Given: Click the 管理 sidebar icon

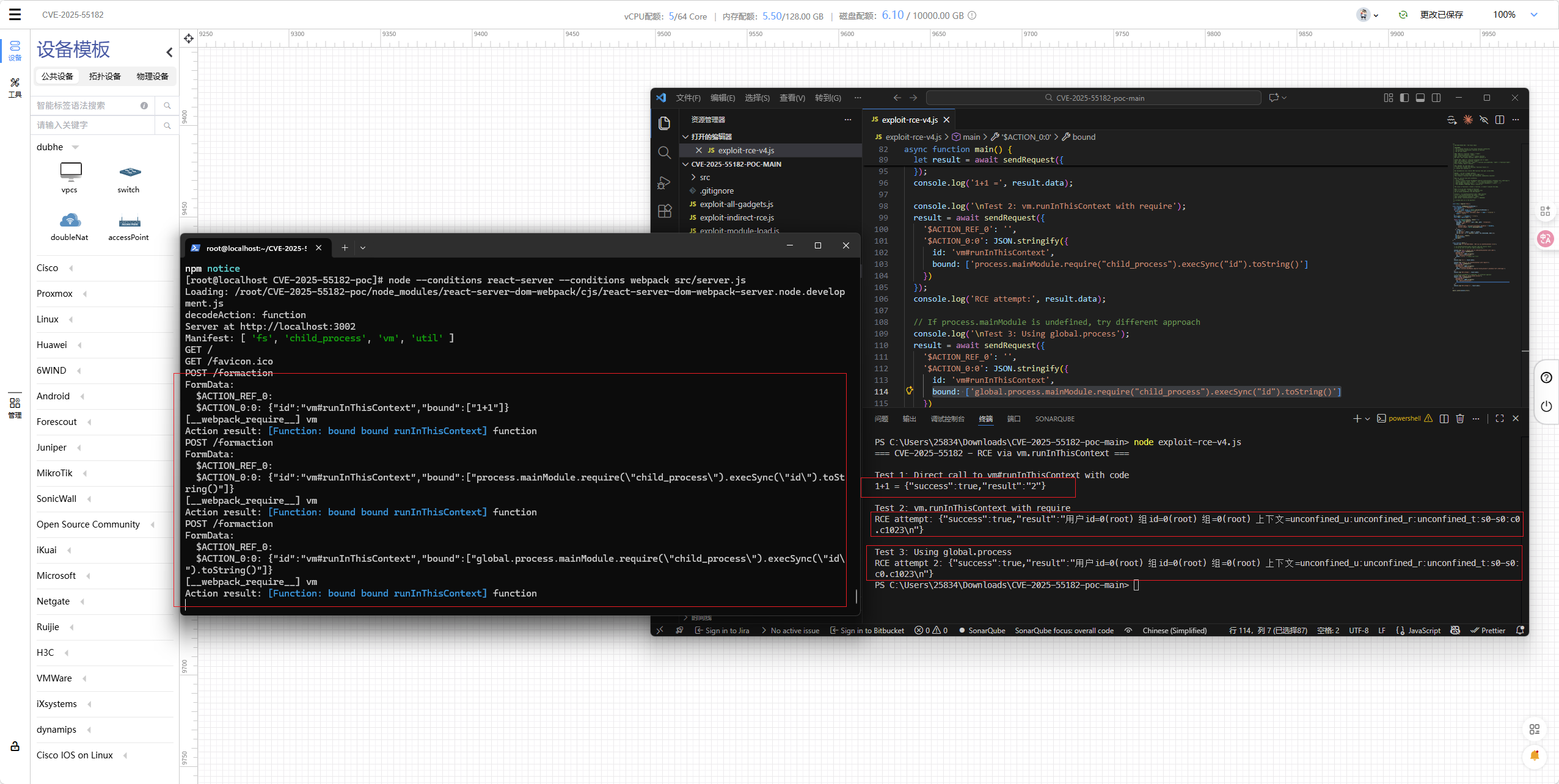Looking at the screenshot, I should coord(15,407).
